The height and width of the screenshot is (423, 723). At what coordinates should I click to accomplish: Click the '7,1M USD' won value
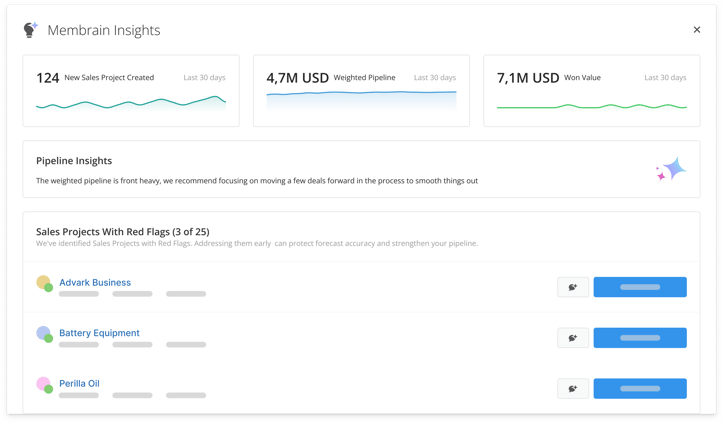(x=528, y=78)
